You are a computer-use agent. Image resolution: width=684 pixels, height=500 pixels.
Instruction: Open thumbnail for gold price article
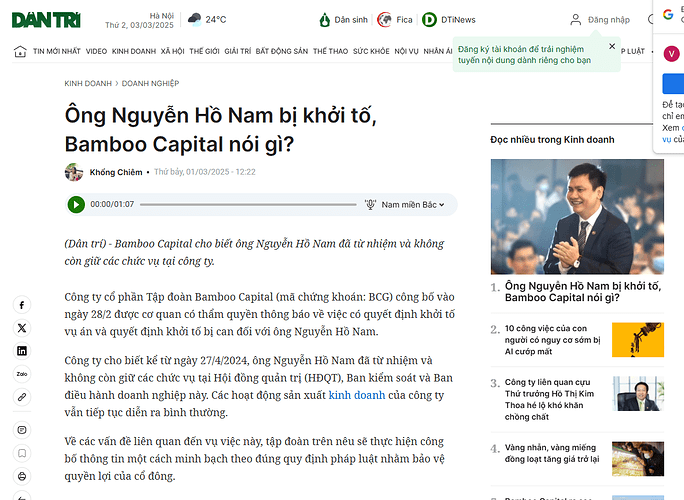[x=638, y=459]
